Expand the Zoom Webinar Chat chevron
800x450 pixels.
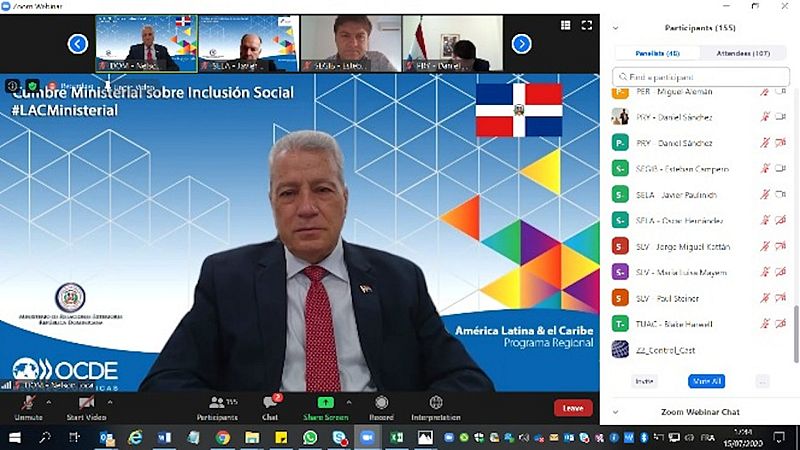click(x=615, y=412)
